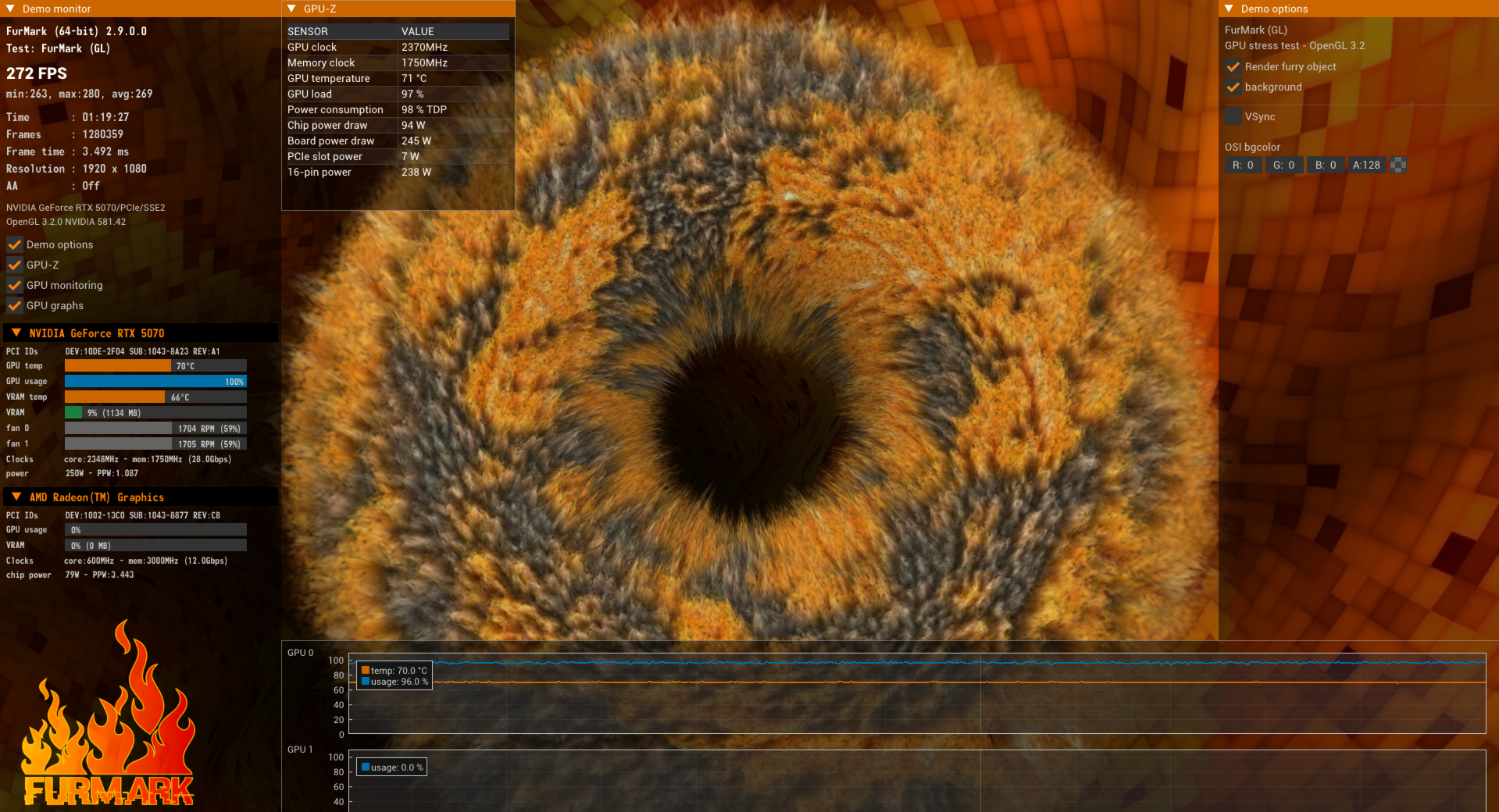Screen dimensions: 1499x812
Task: Disable the background checkbox
Action: pyautogui.click(x=1233, y=87)
